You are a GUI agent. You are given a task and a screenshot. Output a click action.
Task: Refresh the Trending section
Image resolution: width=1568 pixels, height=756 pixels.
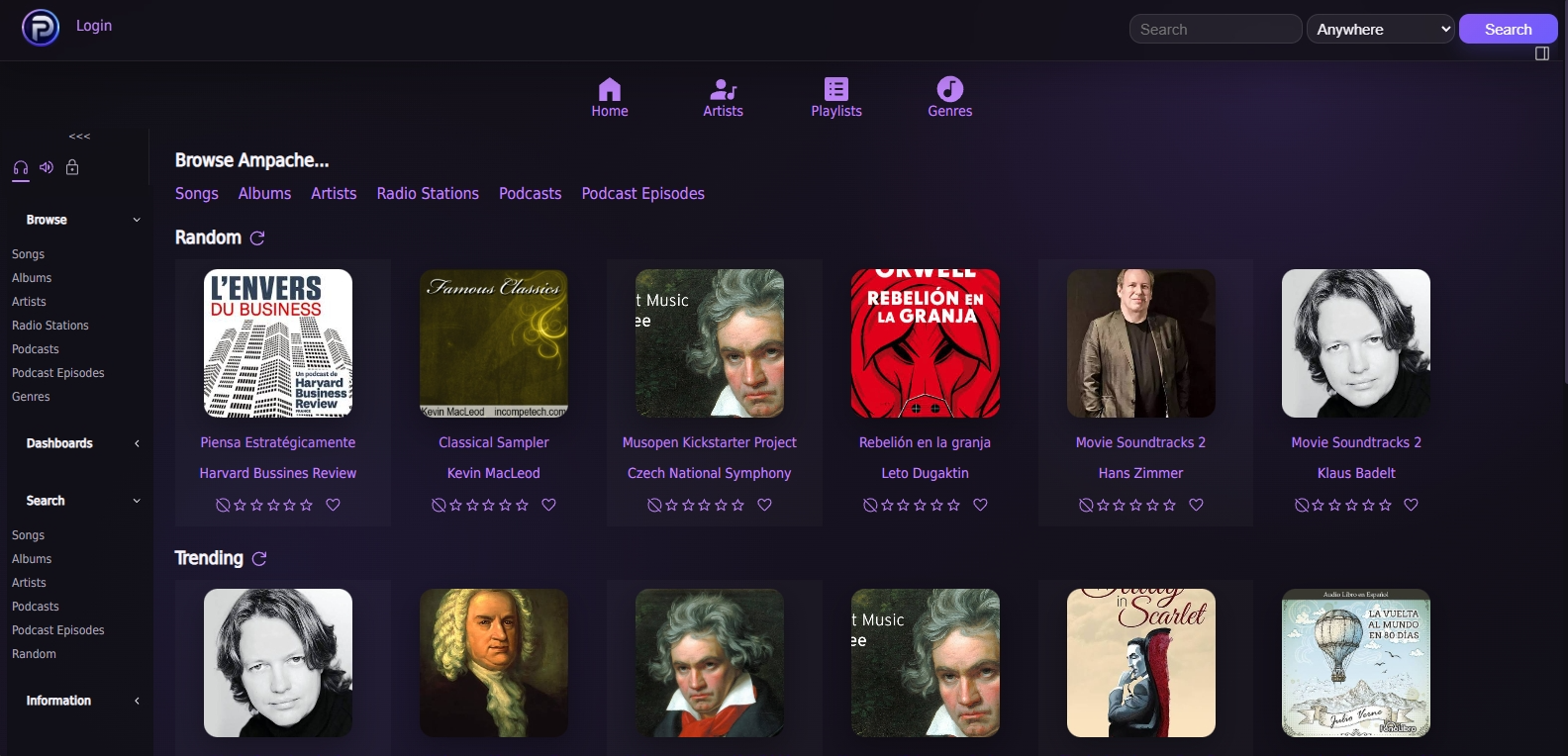coord(259,559)
